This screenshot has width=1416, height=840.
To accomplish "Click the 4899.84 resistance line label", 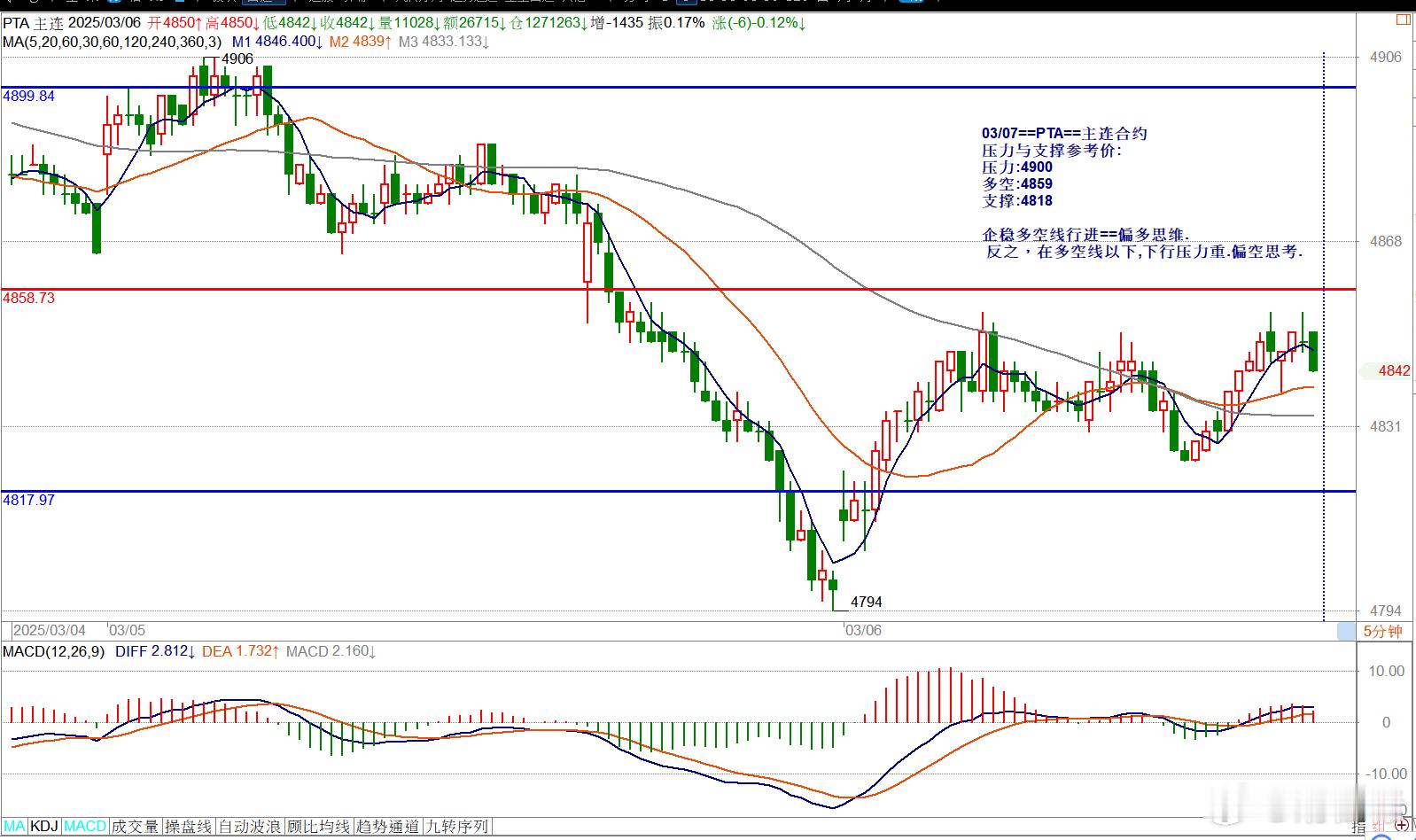I will (x=28, y=96).
